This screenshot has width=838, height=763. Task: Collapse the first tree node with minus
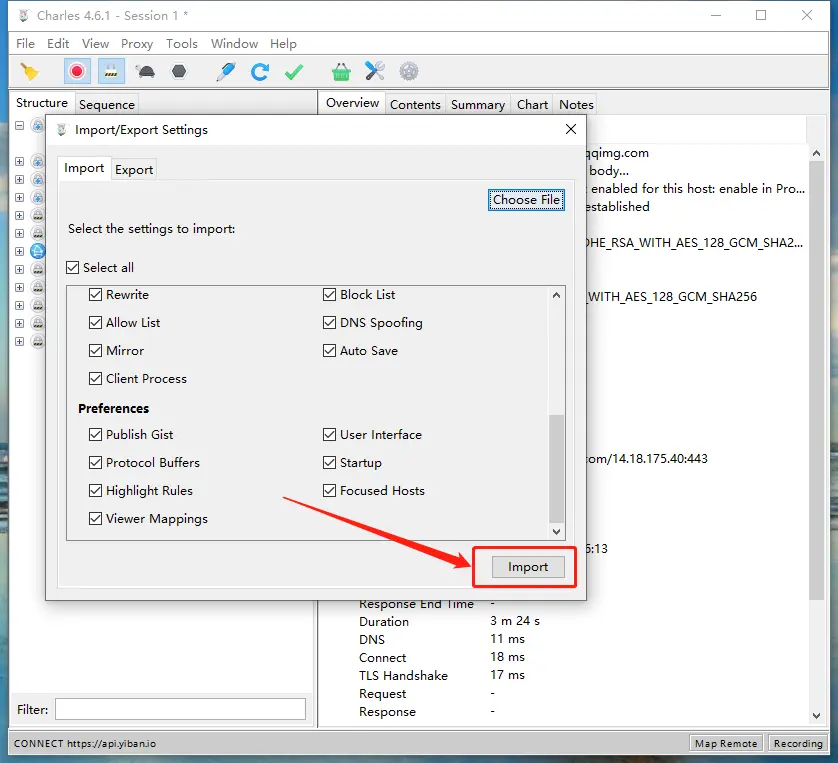(x=19, y=126)
